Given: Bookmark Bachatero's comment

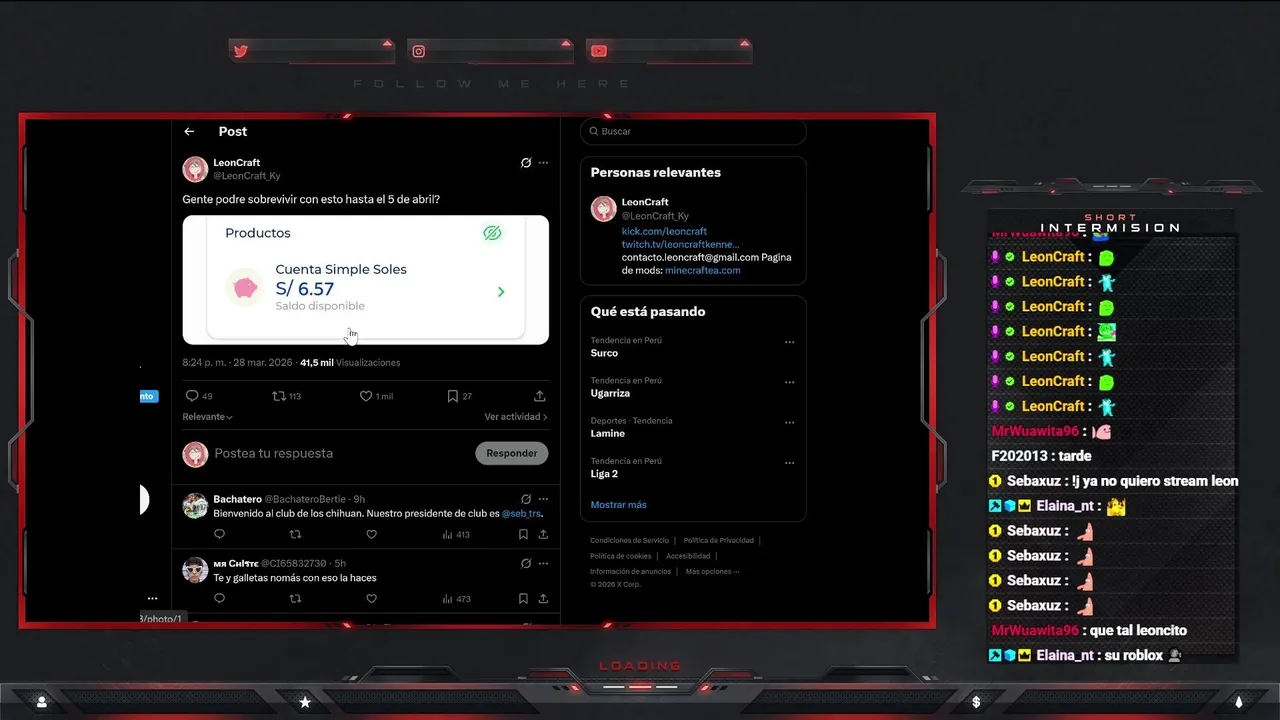Looking at the screenshot, I should [523, 535].
